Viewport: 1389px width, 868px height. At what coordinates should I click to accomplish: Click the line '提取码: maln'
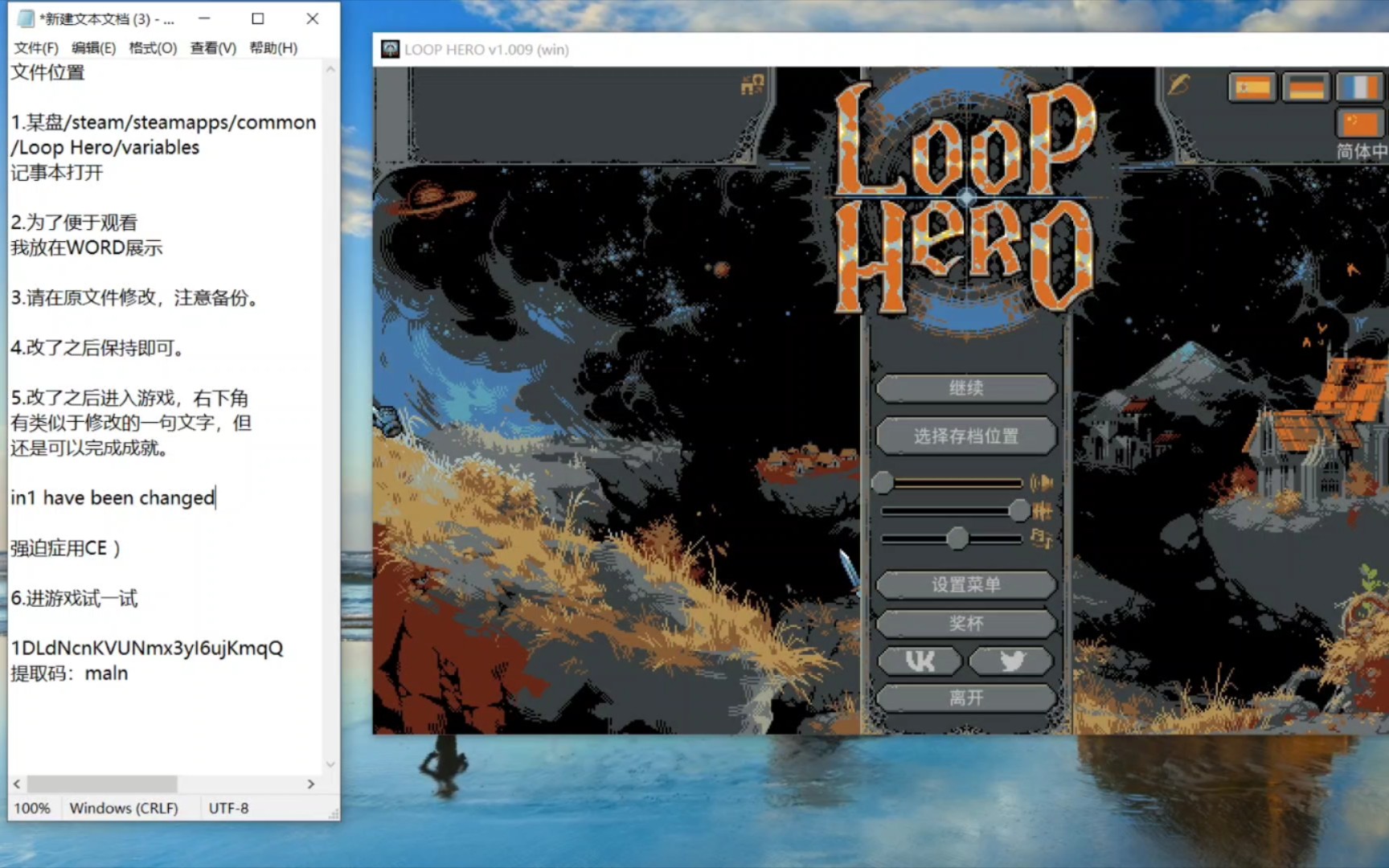coord(69,674)
